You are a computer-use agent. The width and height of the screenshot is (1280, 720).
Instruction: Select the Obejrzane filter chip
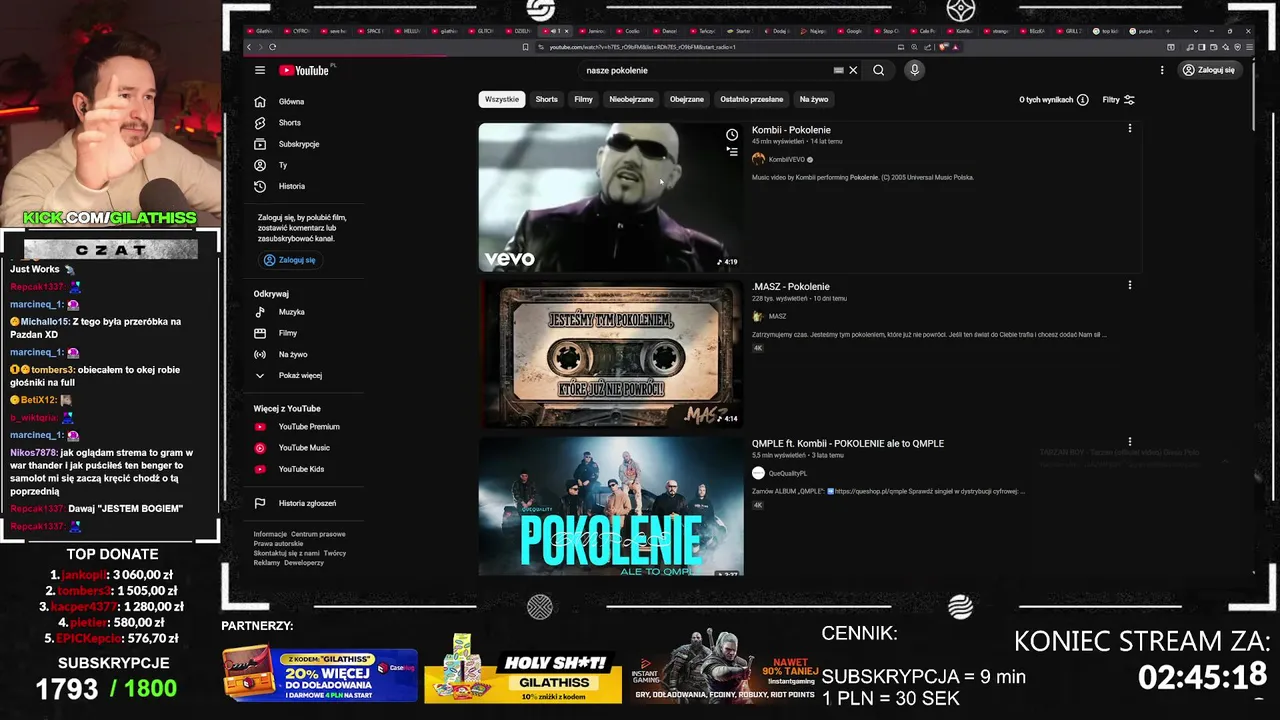686,99
